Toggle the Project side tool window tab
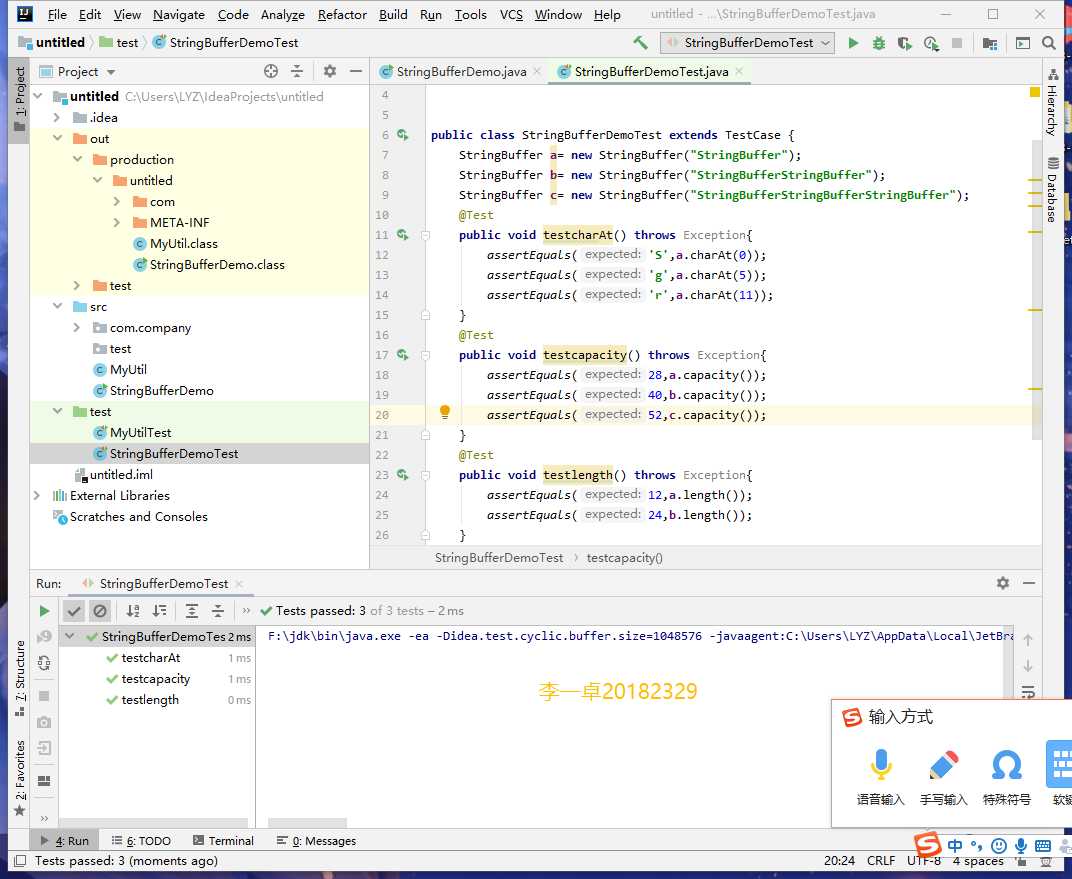 coord(19,100)
